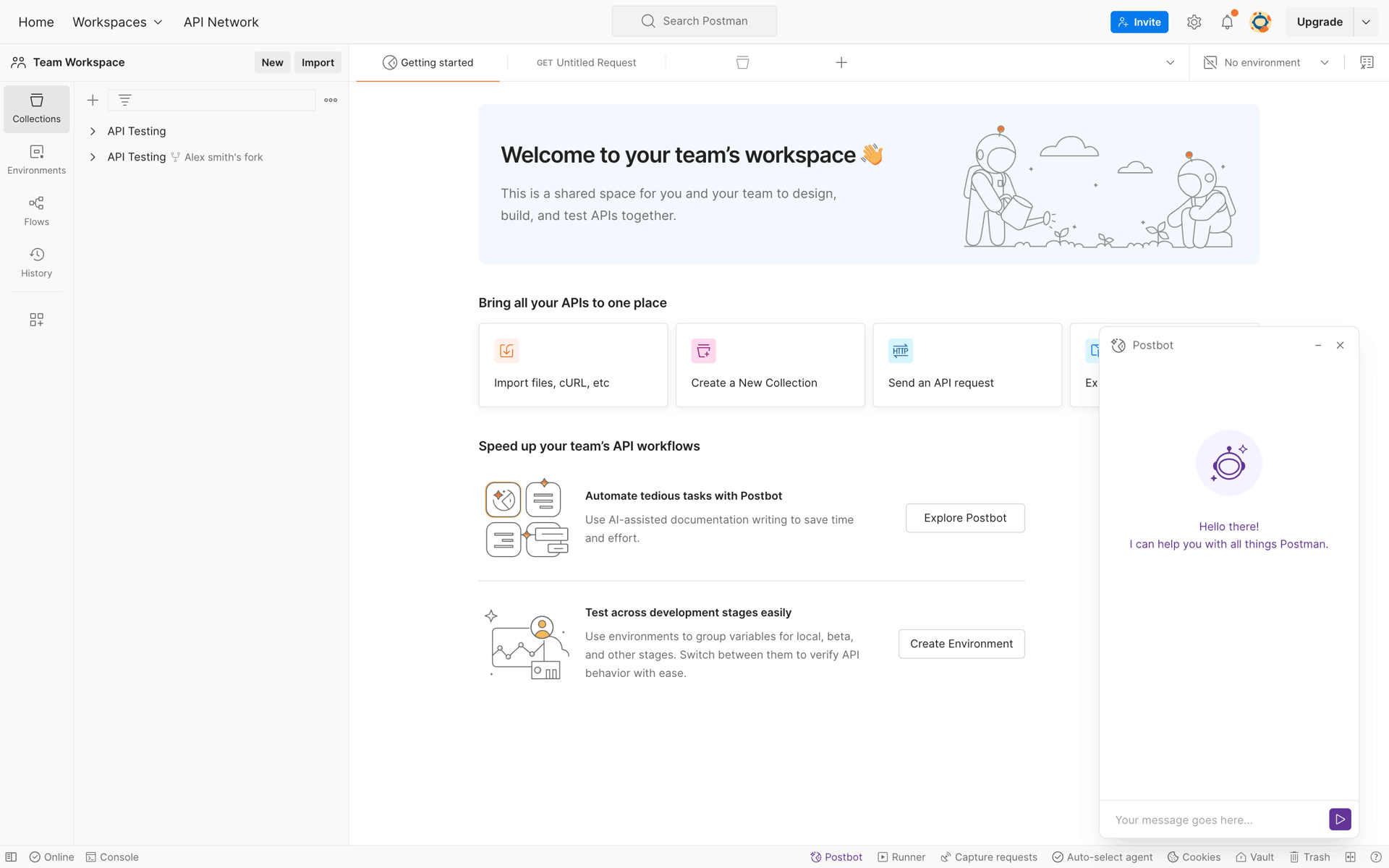Click the Import button in workspace header
The height and width of the screenshot is (868, 1389).
coord(318,62)
